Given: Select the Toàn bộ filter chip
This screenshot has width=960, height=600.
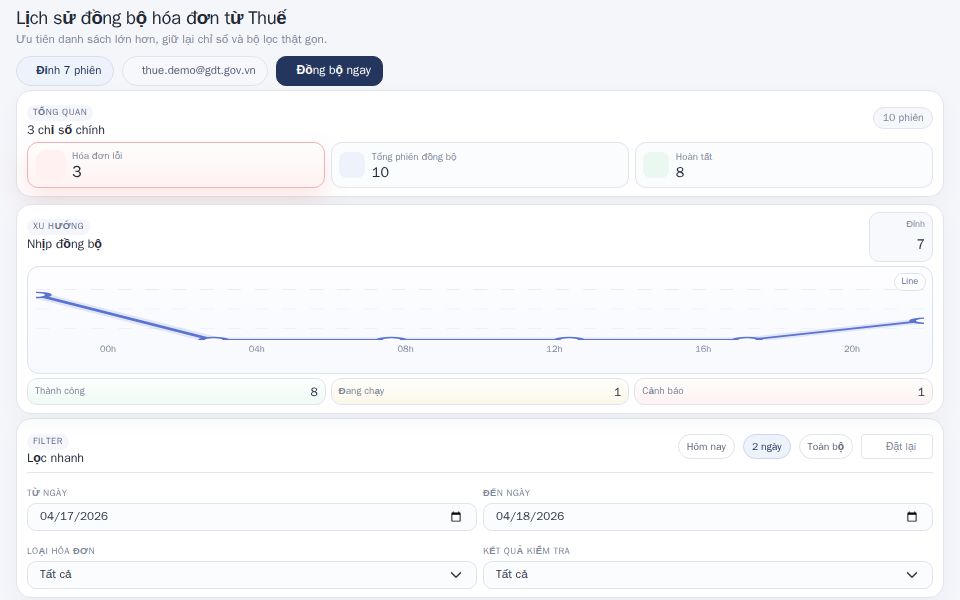Looking at the screenshot, I should click(825, 447).
